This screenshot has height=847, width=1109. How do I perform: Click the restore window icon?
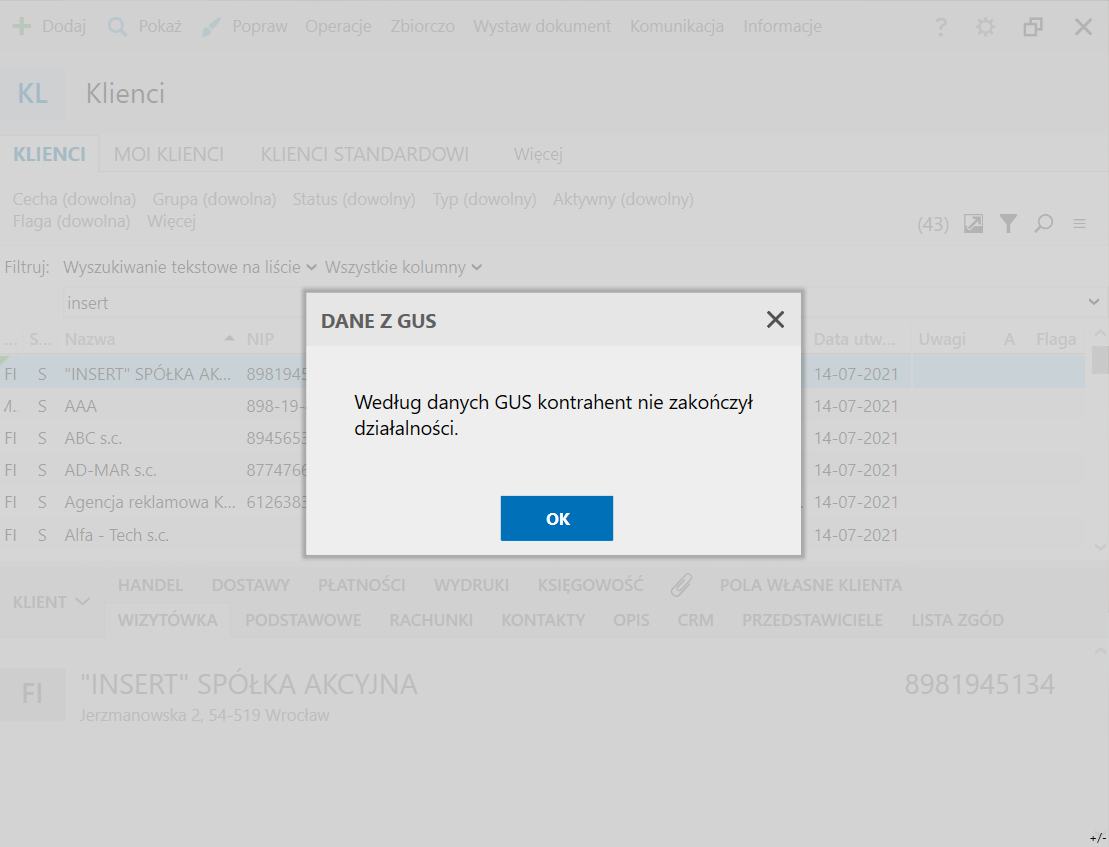[x=1033, y=27]
